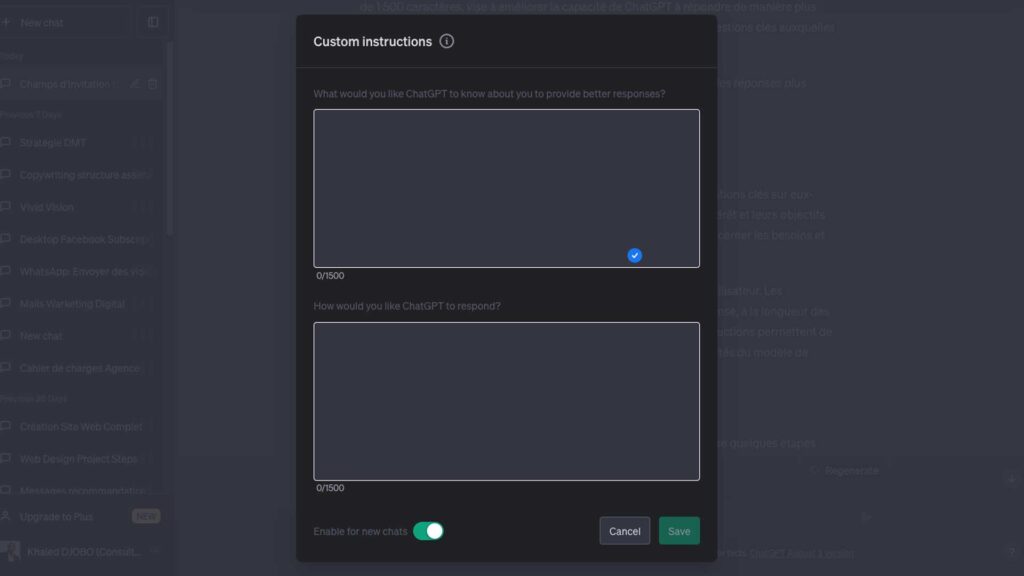Click the user avatar thumbnail at sidebar bottom
The height and width of the screenshot is (576, 1024).
click(x=10, y=552)
